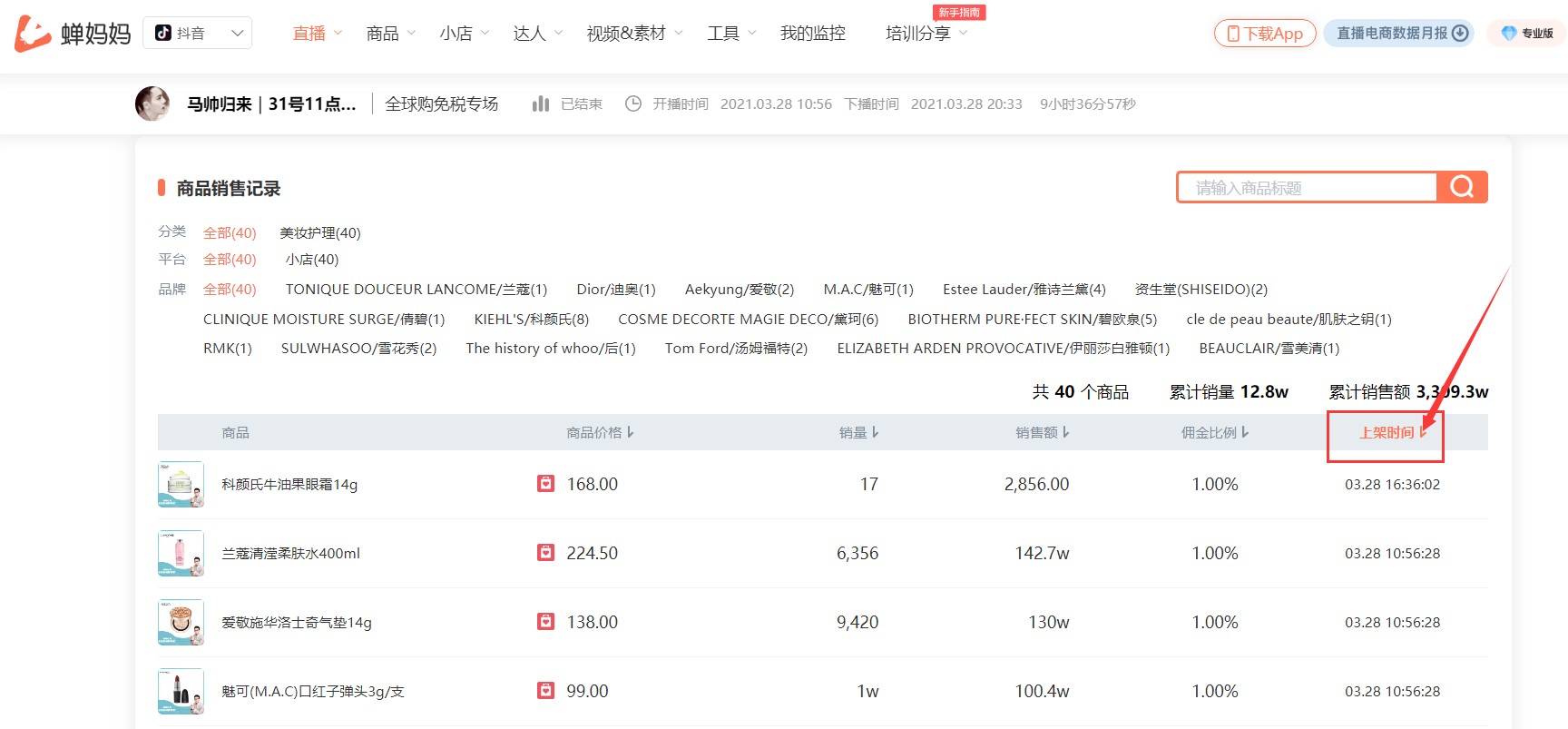Open the 工具 menu
Viewport: 1568px width, 729px height.
coord(732,34)
